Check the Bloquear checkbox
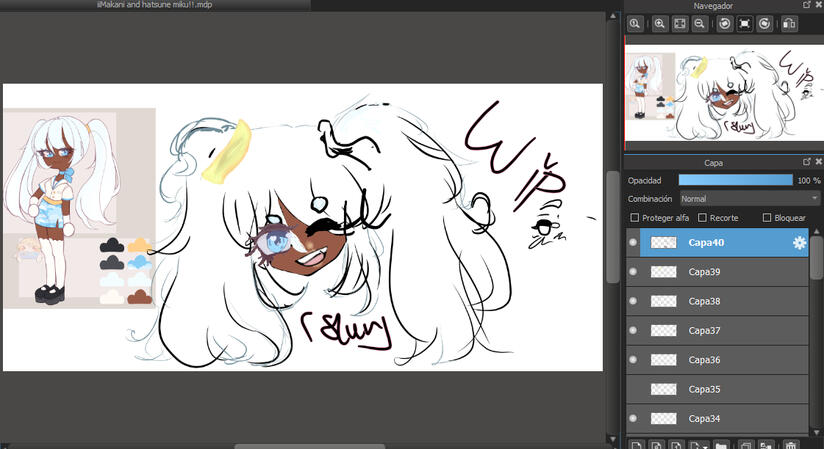This screenshot has height=449, width=824. point(767,218)
